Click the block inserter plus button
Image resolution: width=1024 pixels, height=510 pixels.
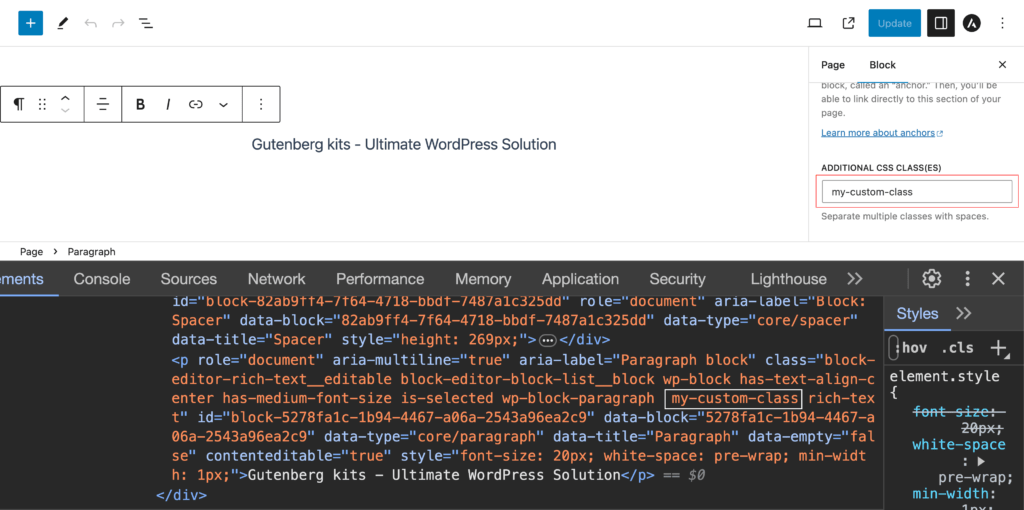30,22
